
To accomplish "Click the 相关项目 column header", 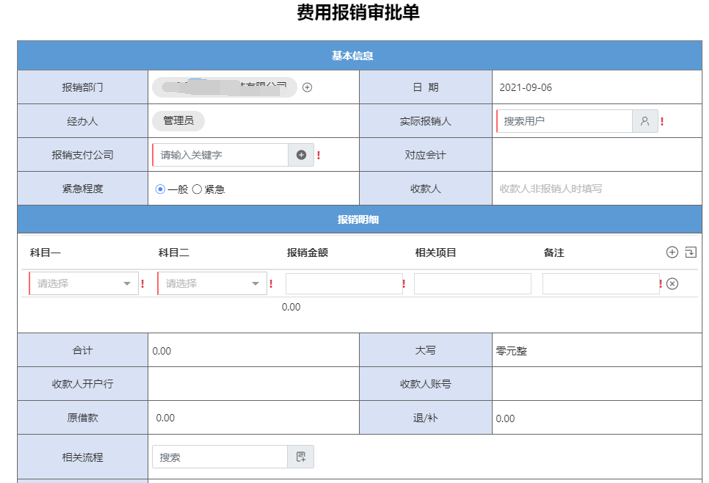I will [x=436, y=253].
